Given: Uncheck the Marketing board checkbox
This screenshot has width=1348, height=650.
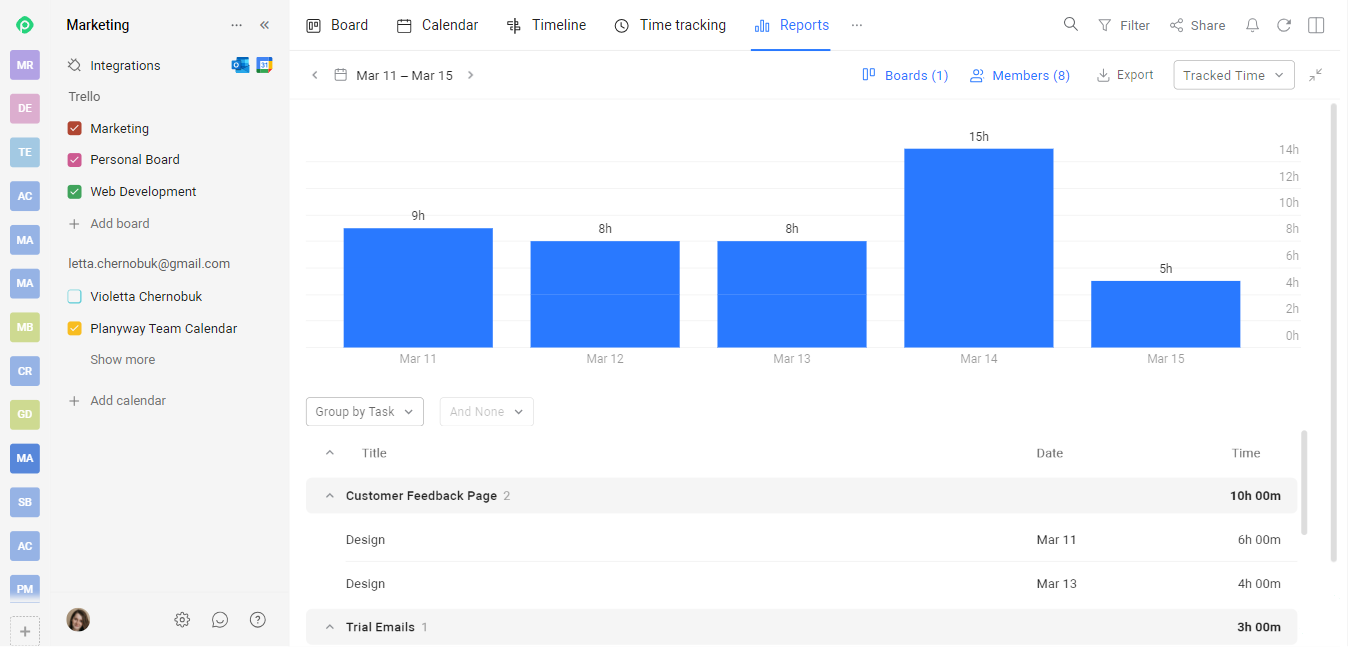Looking at the screenshot, I should pyautogui.click(x=74, y=128).
